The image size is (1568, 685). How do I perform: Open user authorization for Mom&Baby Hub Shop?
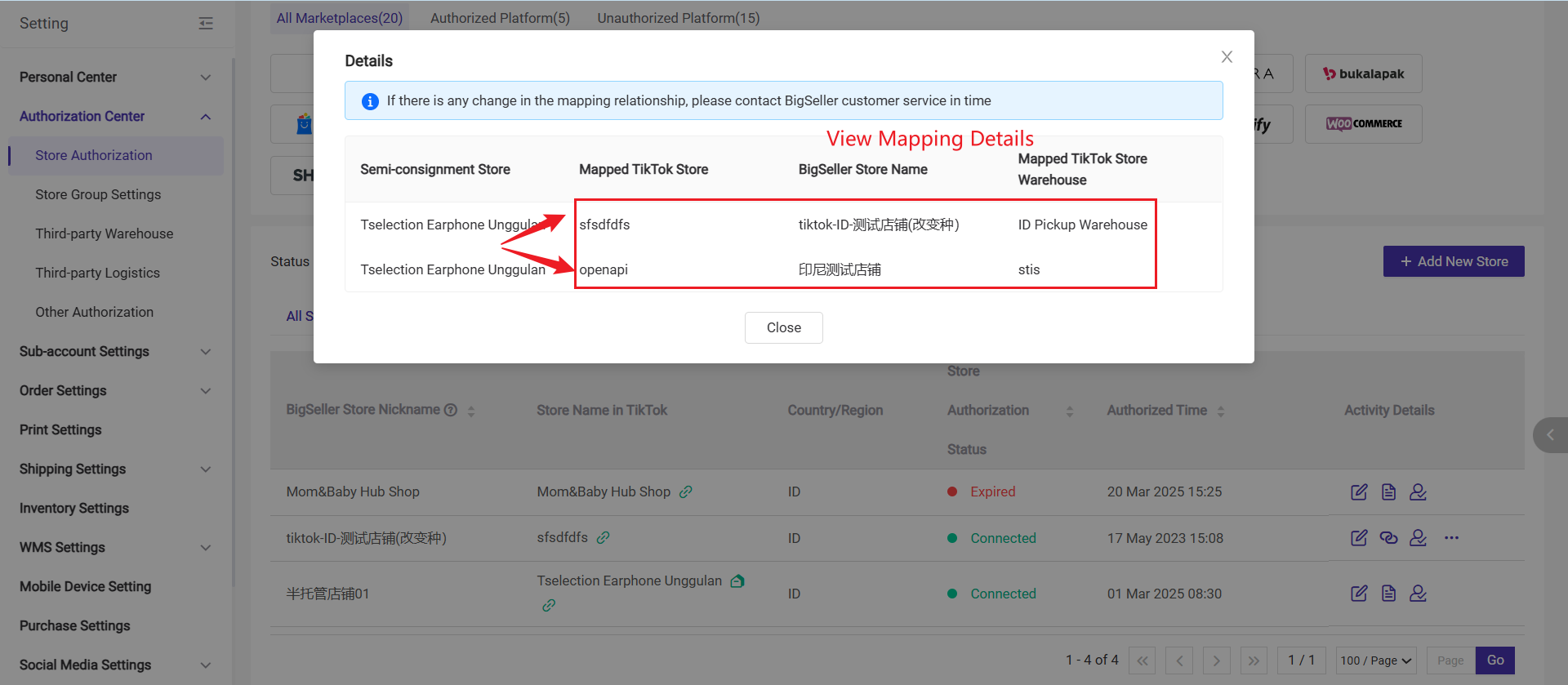(1418, 492)
